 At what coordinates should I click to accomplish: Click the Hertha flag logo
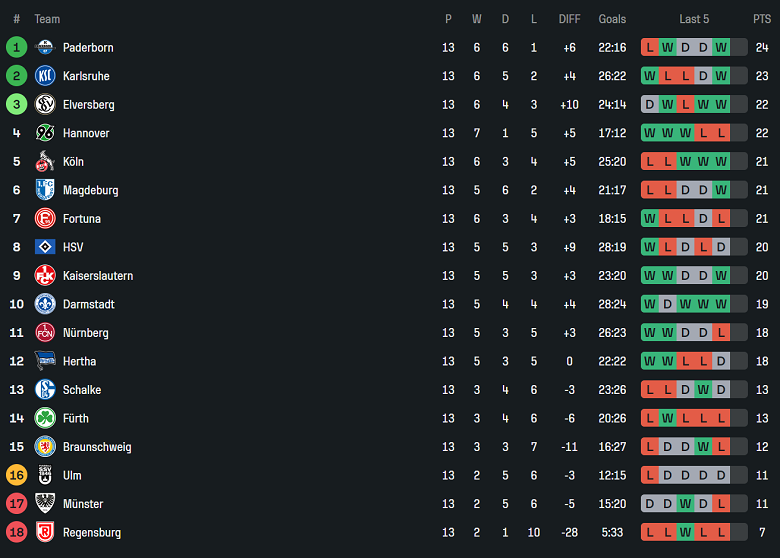[x=44, y=361]
